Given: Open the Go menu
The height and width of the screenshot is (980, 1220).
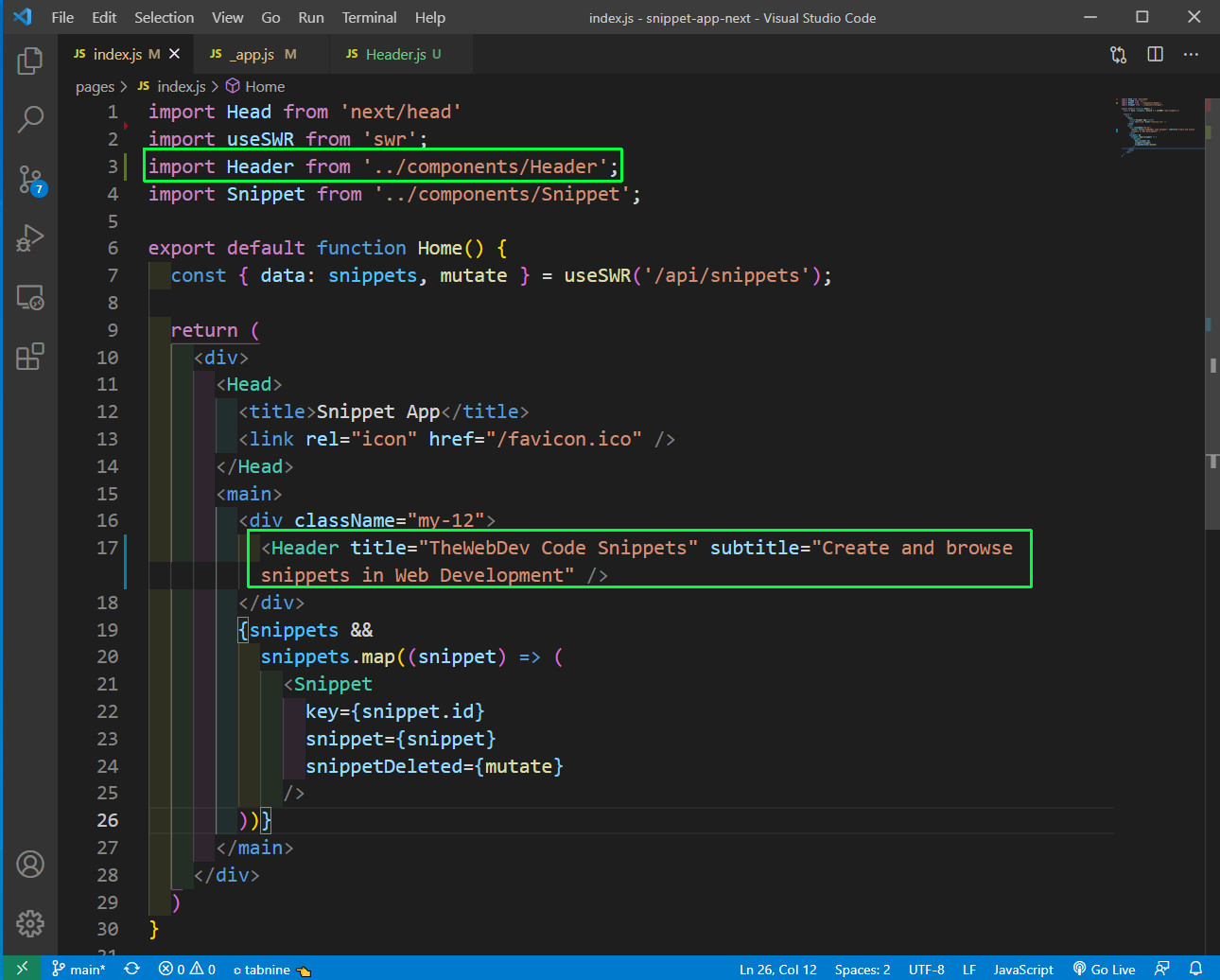Looking at the screenshot, I should click(x=270, y=17).
